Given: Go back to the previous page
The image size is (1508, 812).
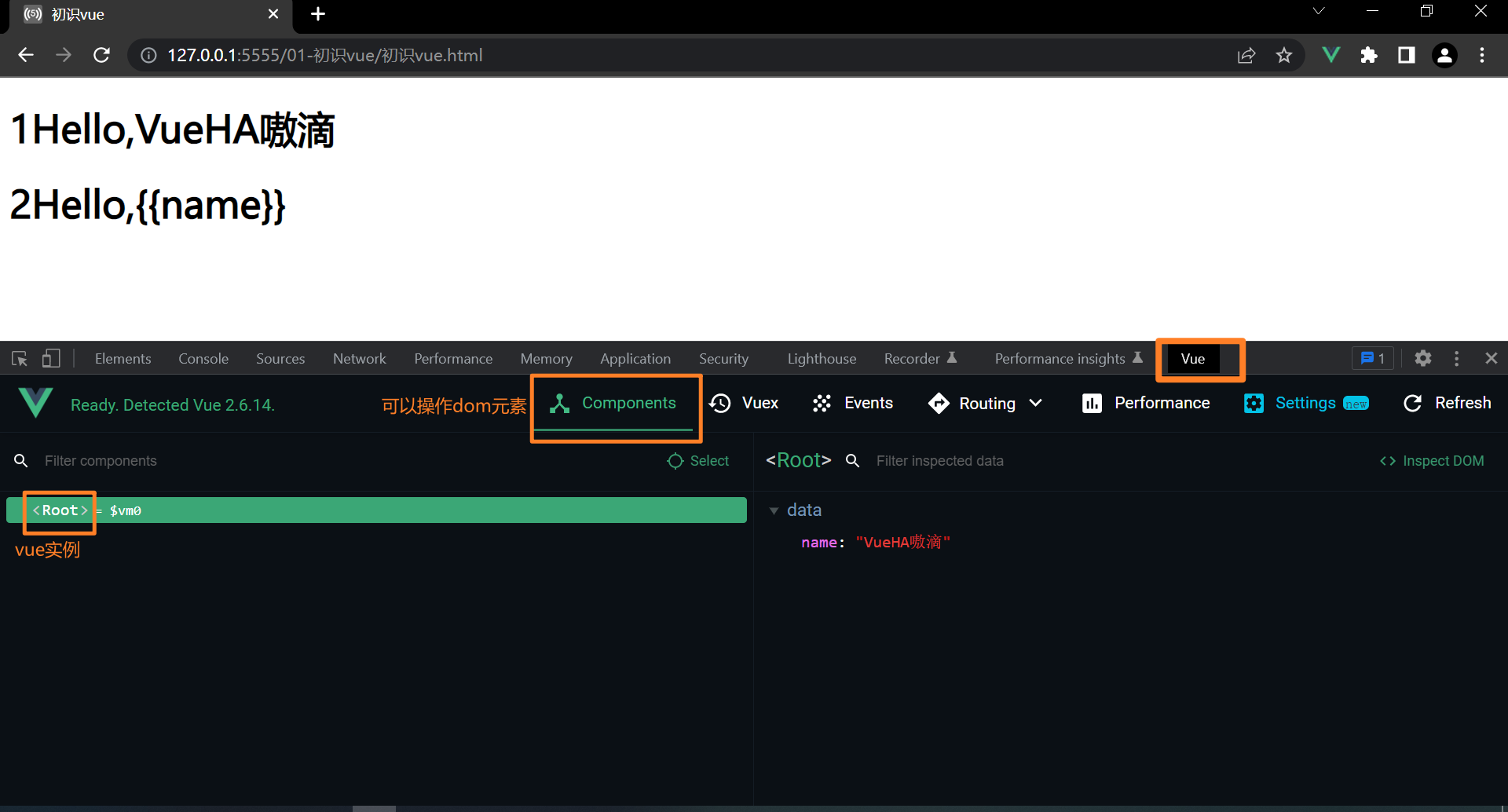Looking at the screenshot, I should 26,55.
